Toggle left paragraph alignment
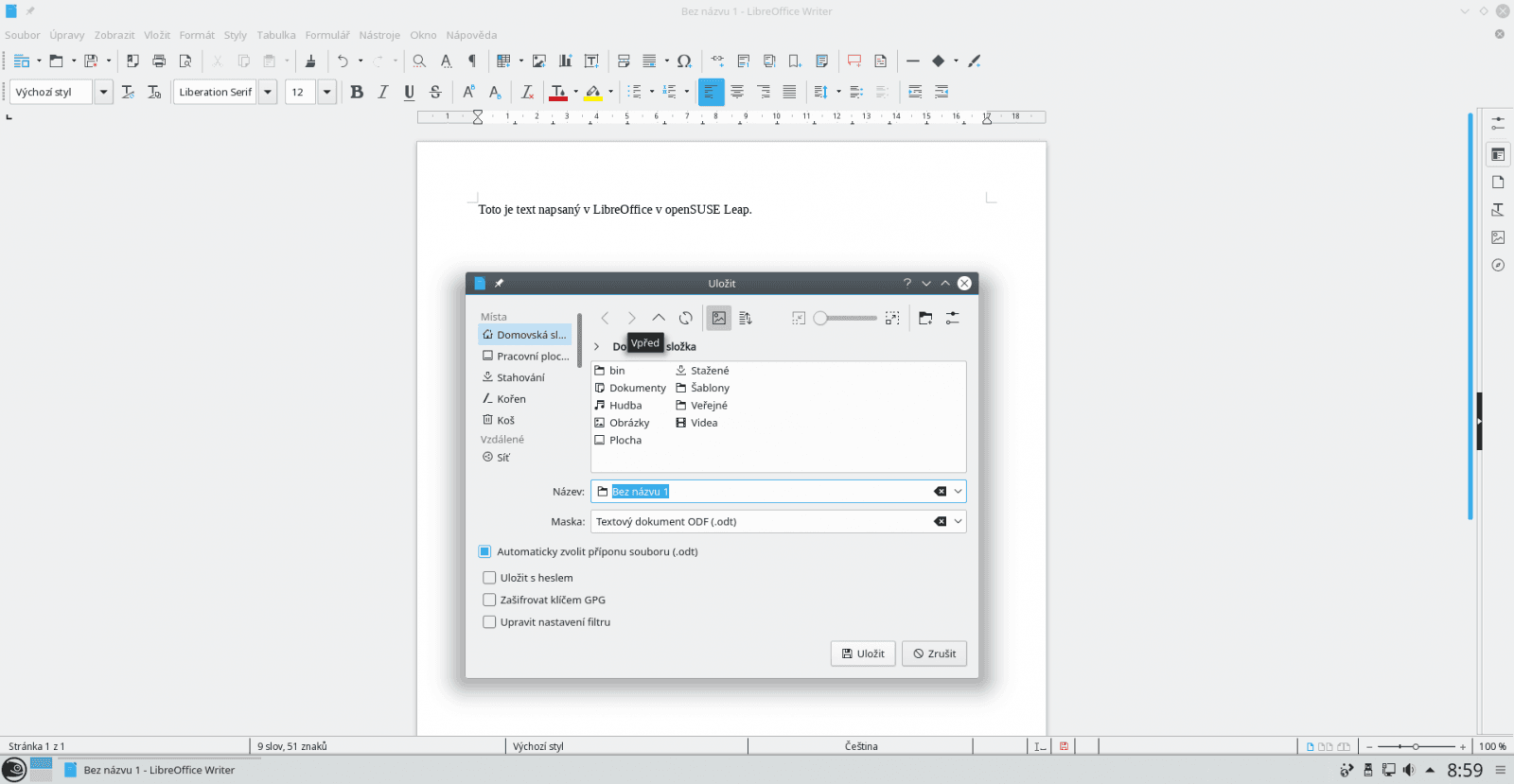1514x784 pixels. click(711, 92)
